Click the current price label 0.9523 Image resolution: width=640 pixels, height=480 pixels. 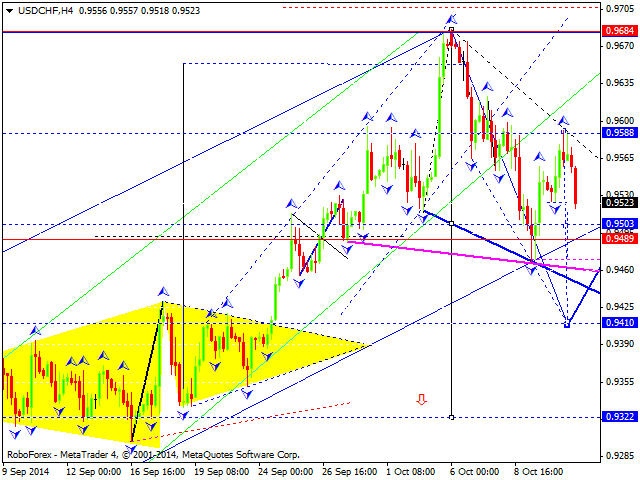[620, 201]
